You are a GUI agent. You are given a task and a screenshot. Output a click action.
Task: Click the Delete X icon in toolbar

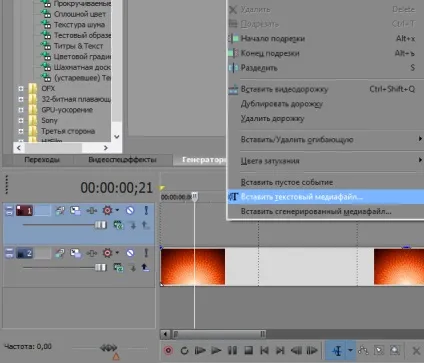click(x=416, y=351)
